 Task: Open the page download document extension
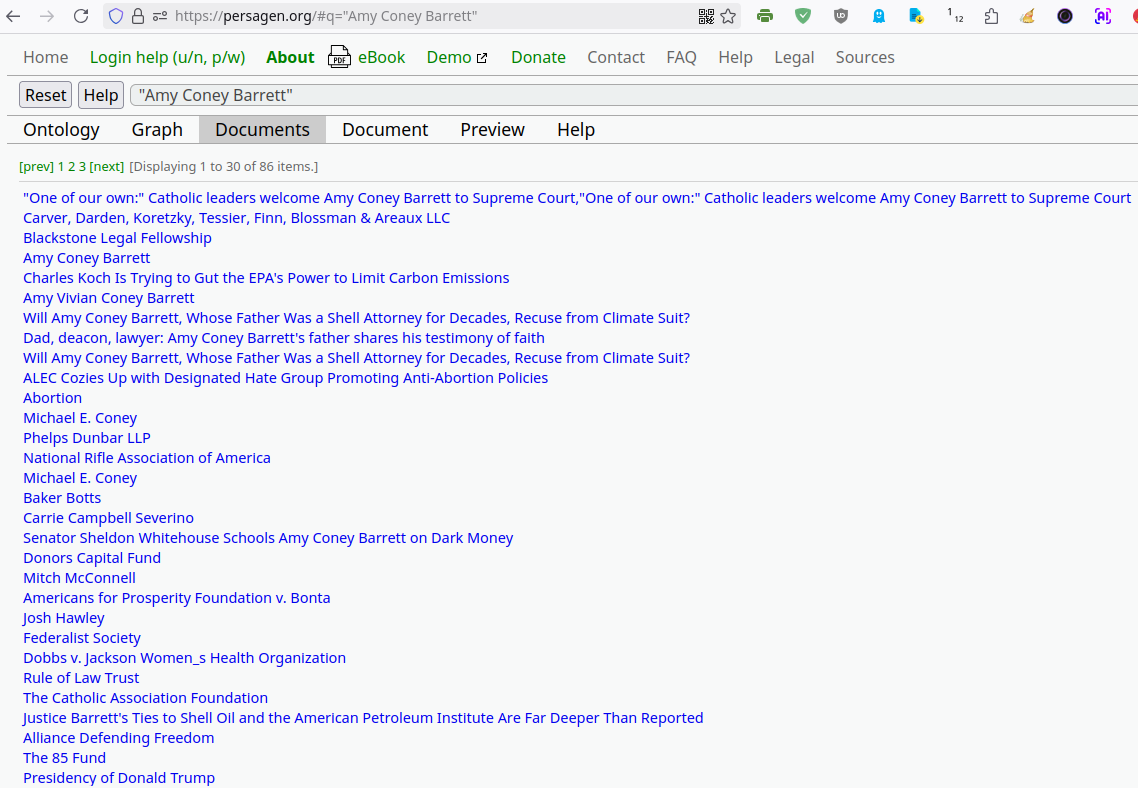[917, 16]
